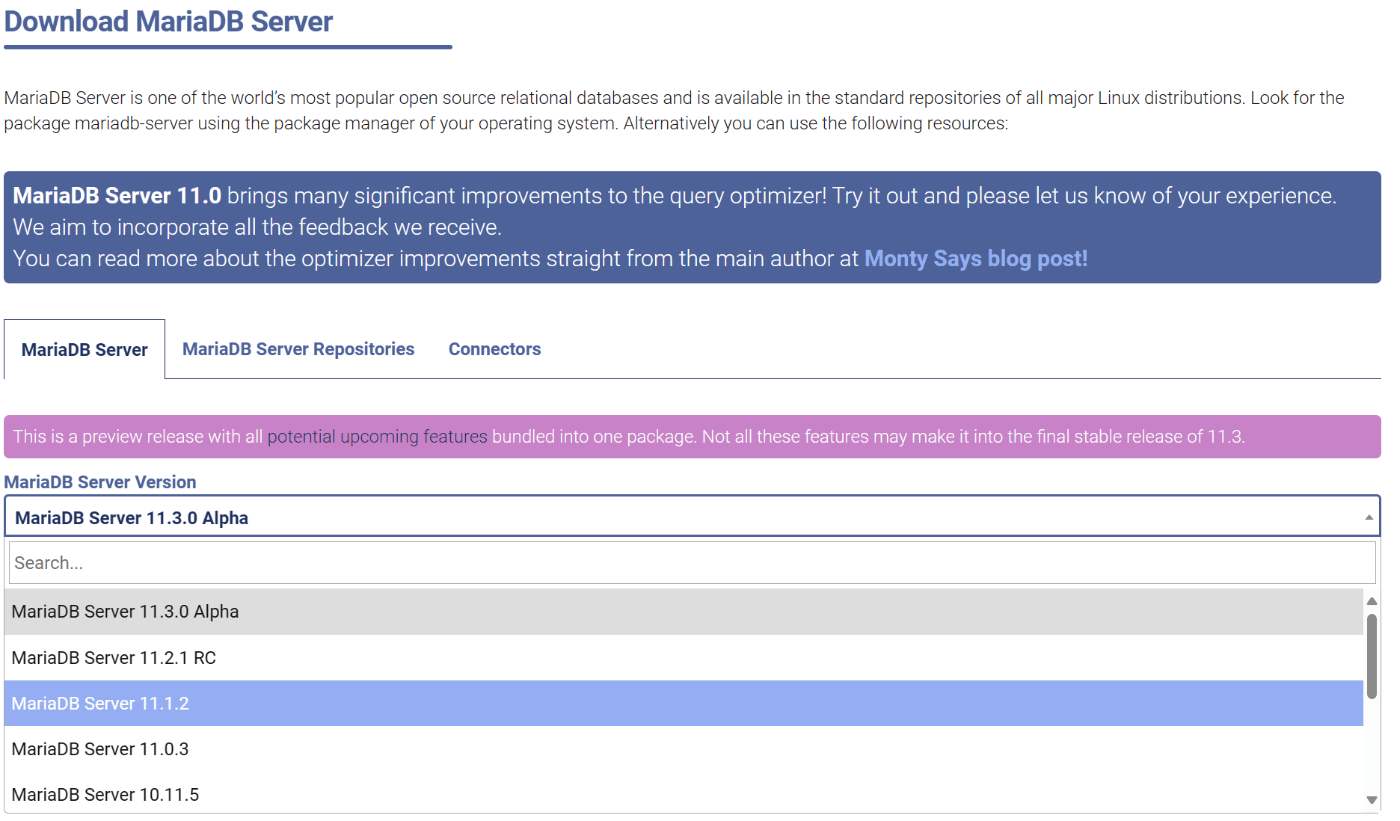
Task: Select MariaDB Server 11.3.0 Alpha option
Action: tap(684, 612)
